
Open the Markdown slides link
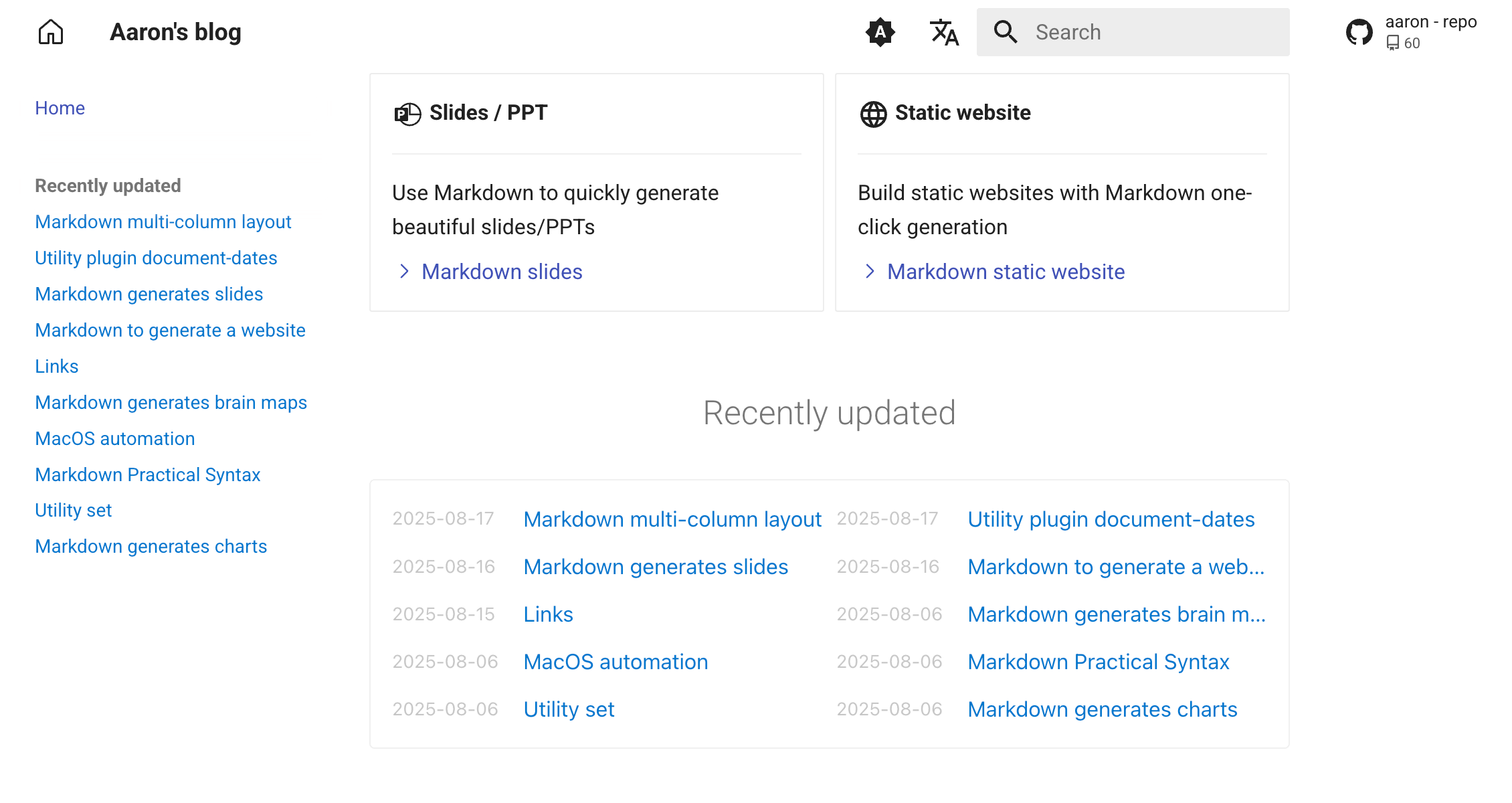501,272
